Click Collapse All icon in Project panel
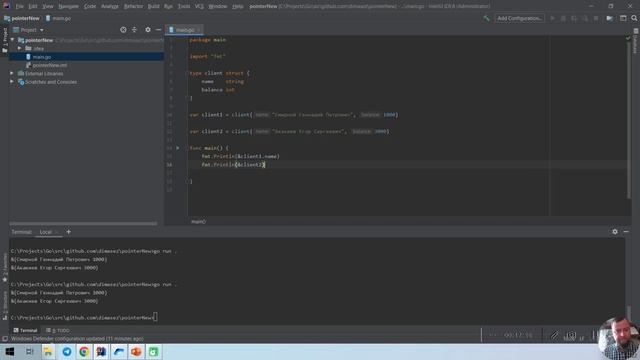The image size is (640, 360). pos(134,30)
